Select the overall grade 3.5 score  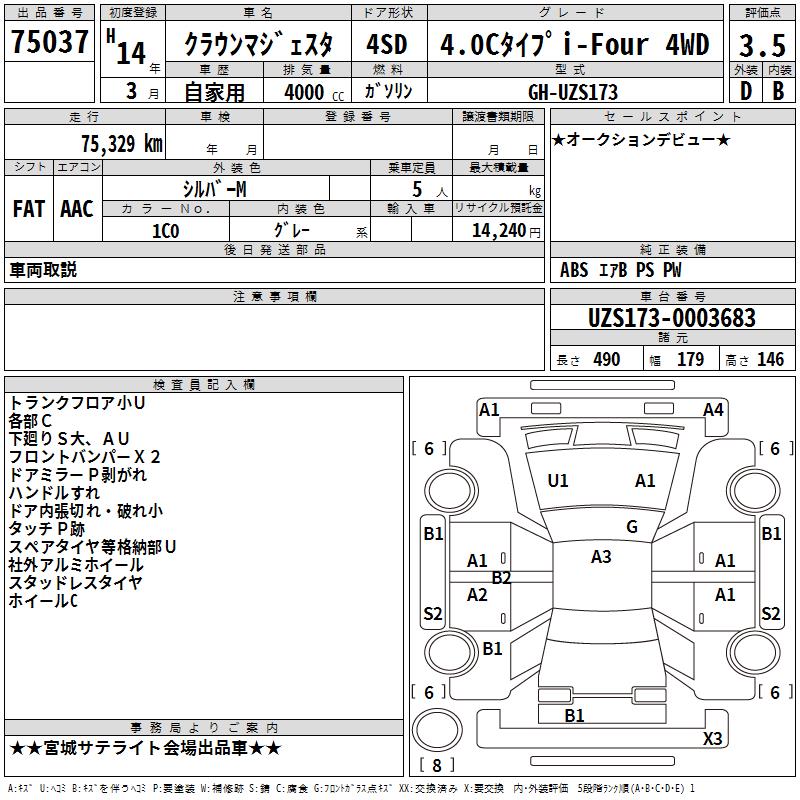coord(761,45)
